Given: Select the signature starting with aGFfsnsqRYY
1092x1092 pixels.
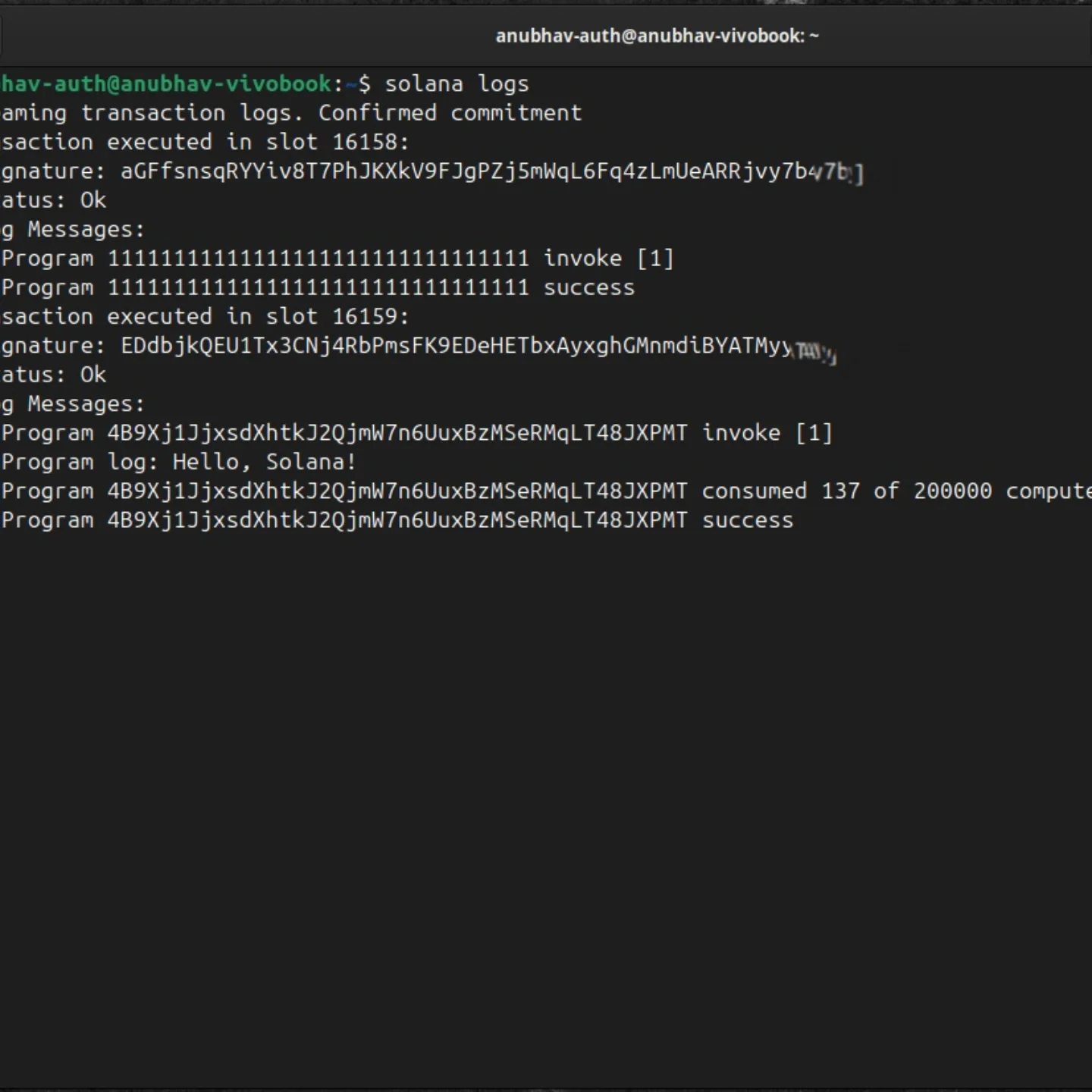Looking at the screenshot, I should pyautogui.click(x=485, y=171).
